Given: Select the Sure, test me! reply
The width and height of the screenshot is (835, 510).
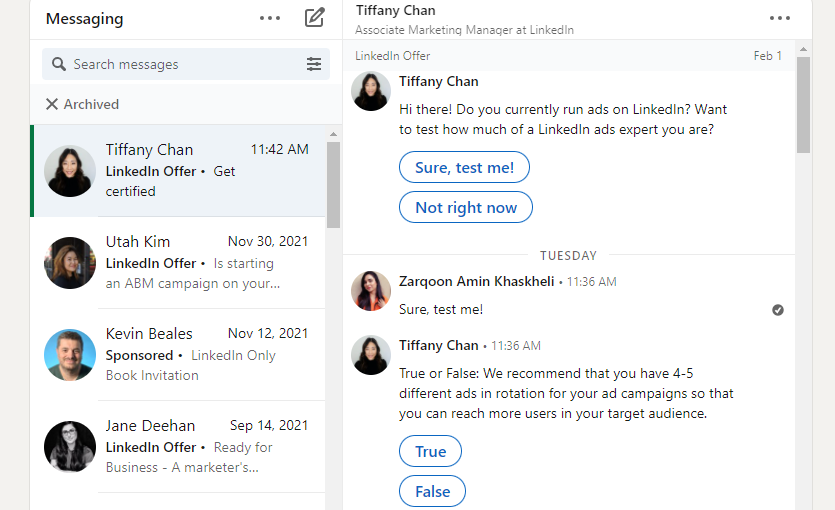Looking at the screenshot, I should (464, 167).
